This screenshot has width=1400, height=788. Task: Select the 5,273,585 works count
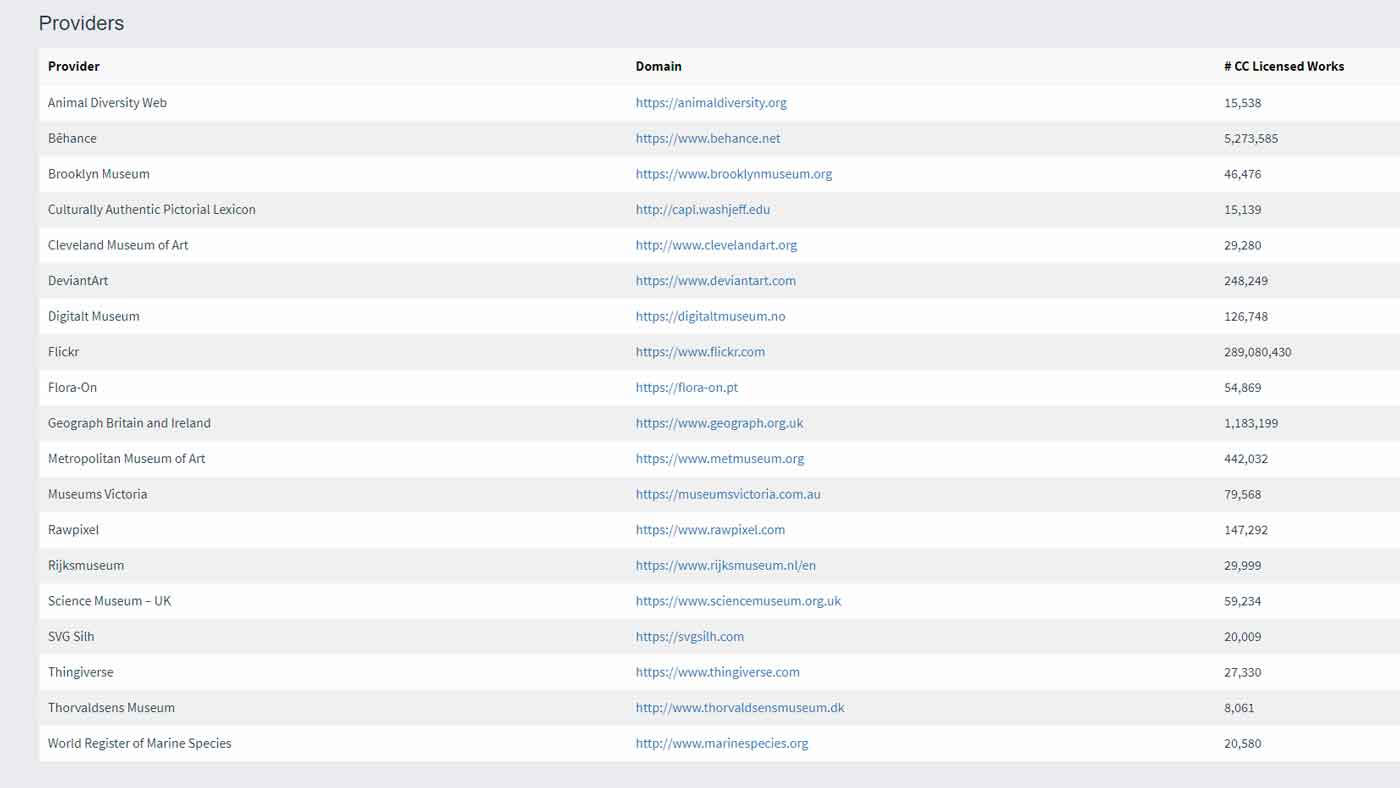[1251, 138]
